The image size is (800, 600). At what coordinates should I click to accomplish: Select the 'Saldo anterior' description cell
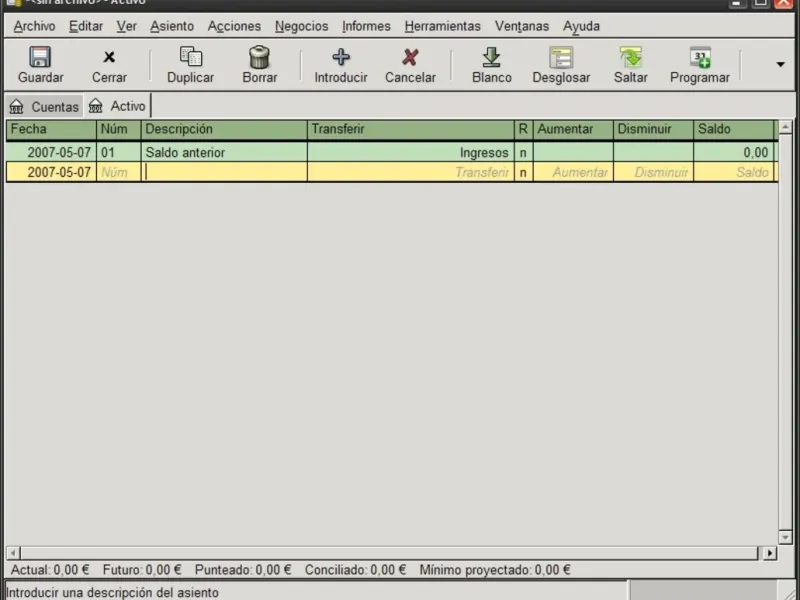(224, 152)
